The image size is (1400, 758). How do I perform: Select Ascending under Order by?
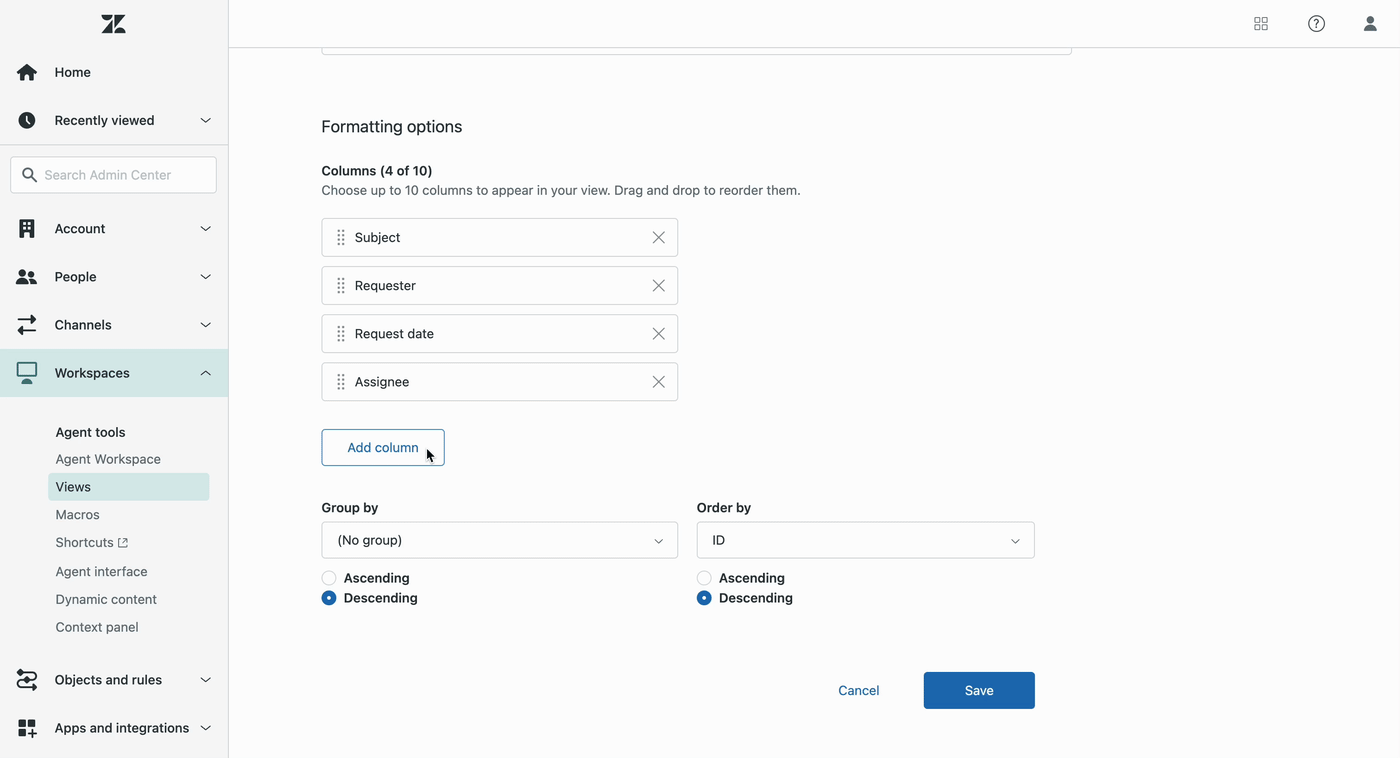pos(704,578)
